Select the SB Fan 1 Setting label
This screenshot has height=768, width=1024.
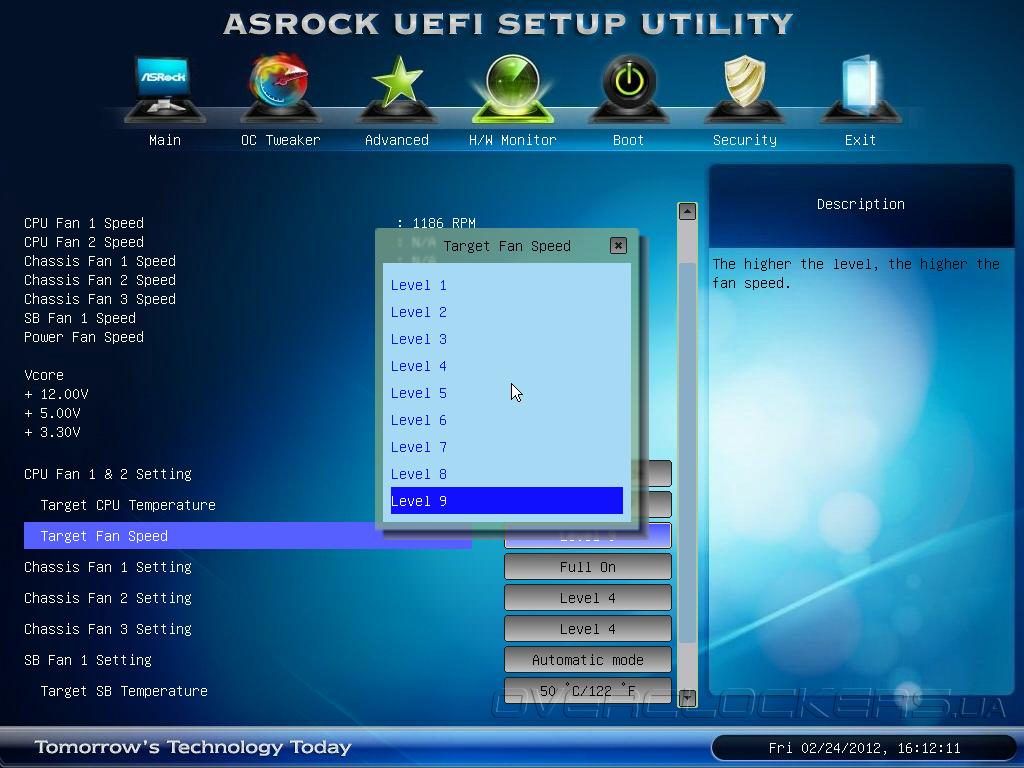click(x=88, y=660)
